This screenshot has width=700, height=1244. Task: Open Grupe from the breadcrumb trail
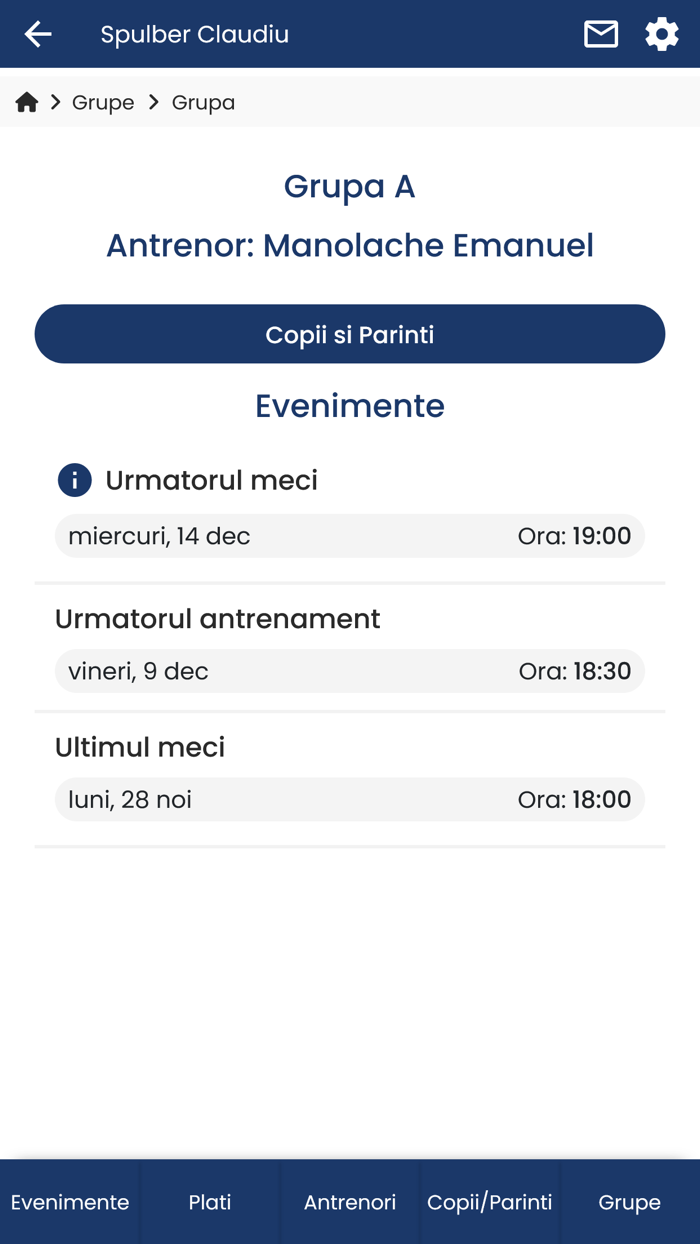click(103, 102)
